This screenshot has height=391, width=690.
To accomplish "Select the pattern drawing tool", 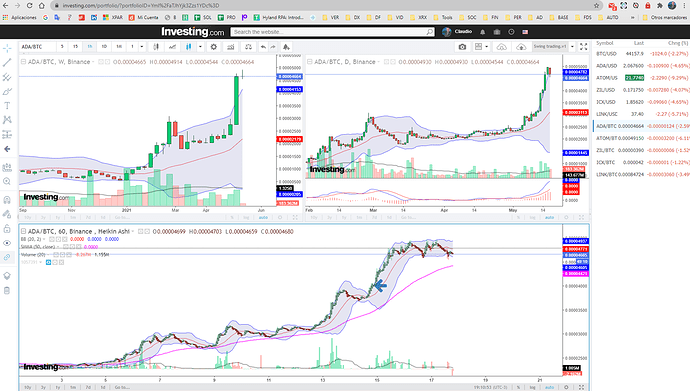I will [7, 120].
